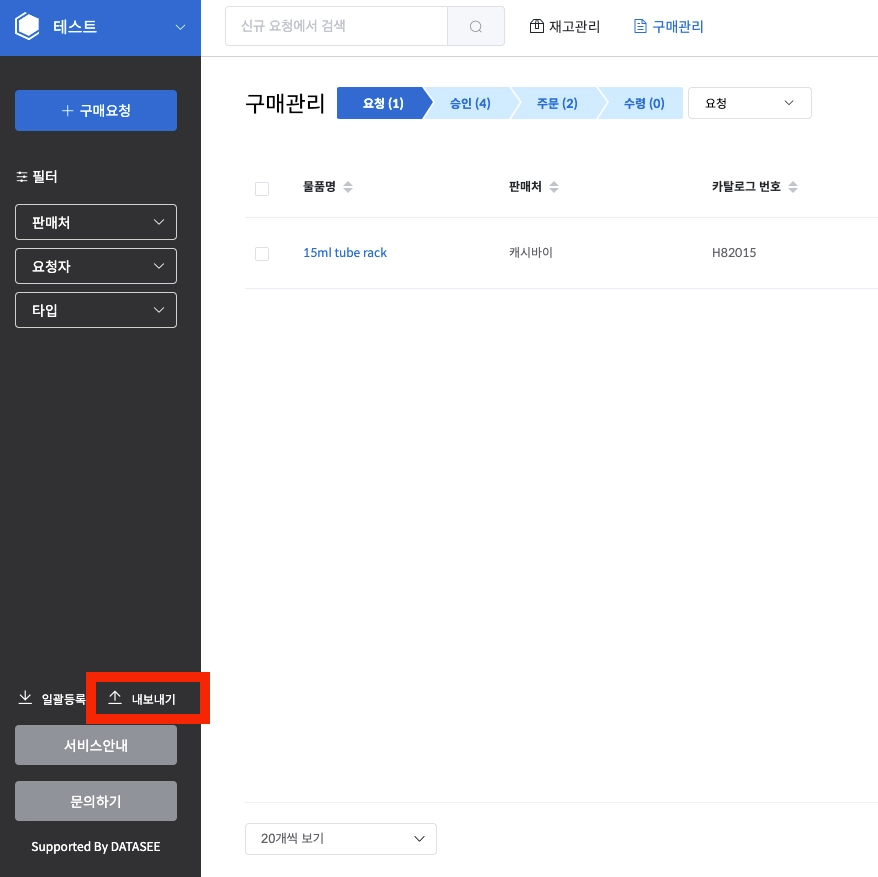This screenshot has width=878, height=877.
Task: Open the 15ml tube rack link
Action: point(345,253)
